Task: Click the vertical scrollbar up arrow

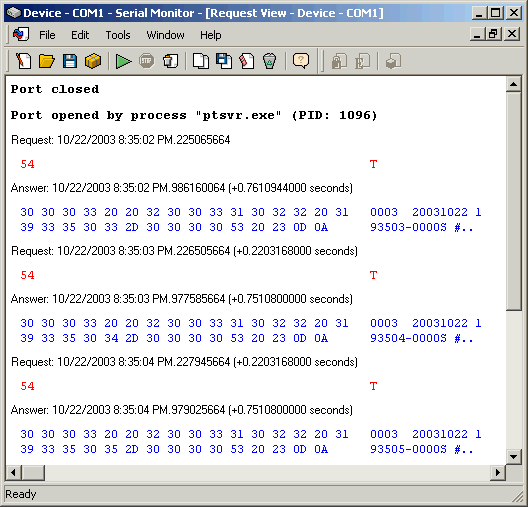Action: (514, 84)
